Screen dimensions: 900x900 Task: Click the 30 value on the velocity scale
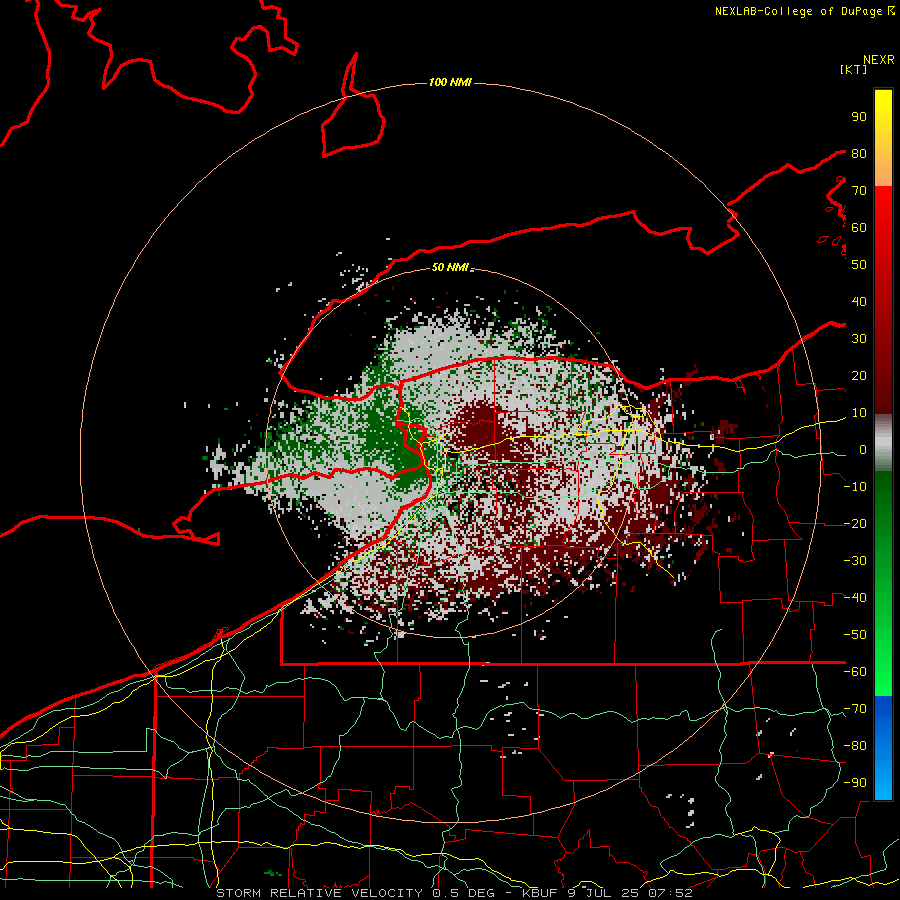point(859,339)
